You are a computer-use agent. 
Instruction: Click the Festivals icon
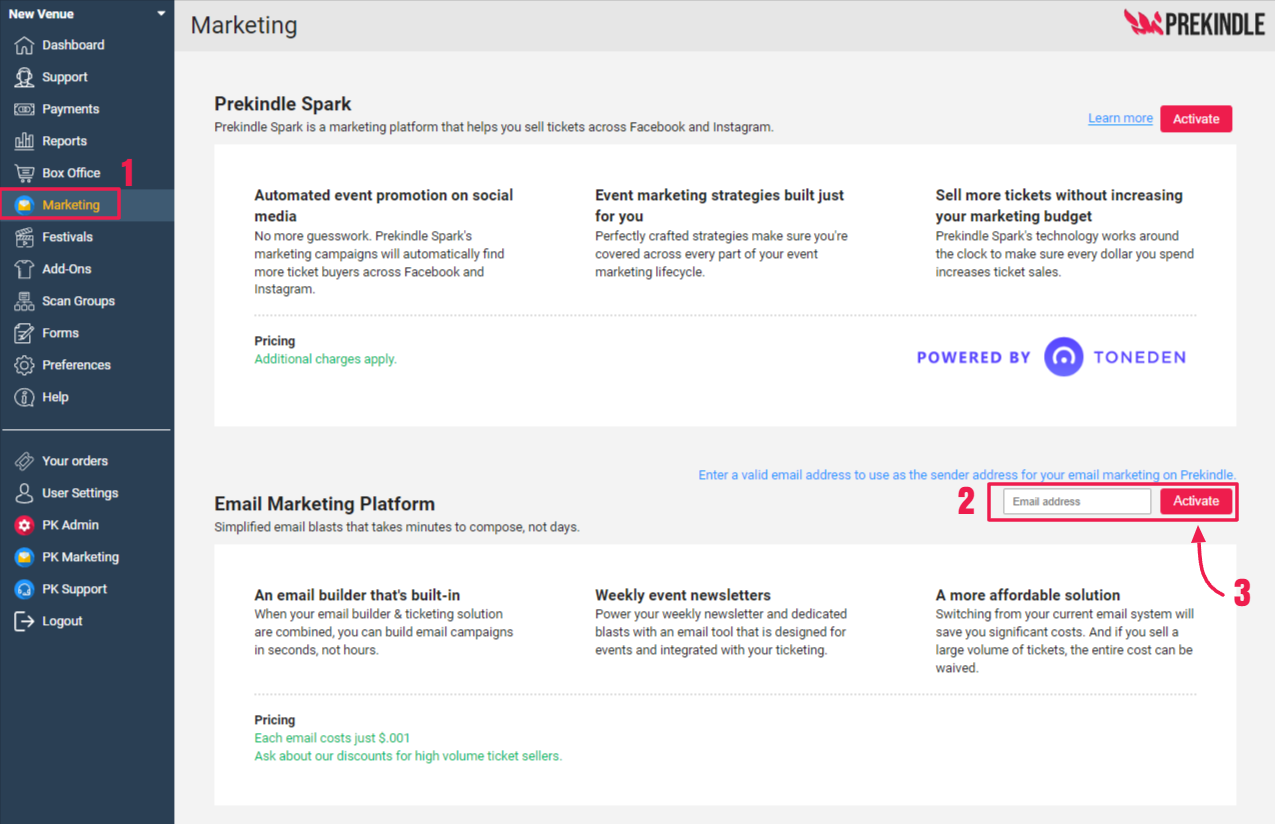coord(24,237)
